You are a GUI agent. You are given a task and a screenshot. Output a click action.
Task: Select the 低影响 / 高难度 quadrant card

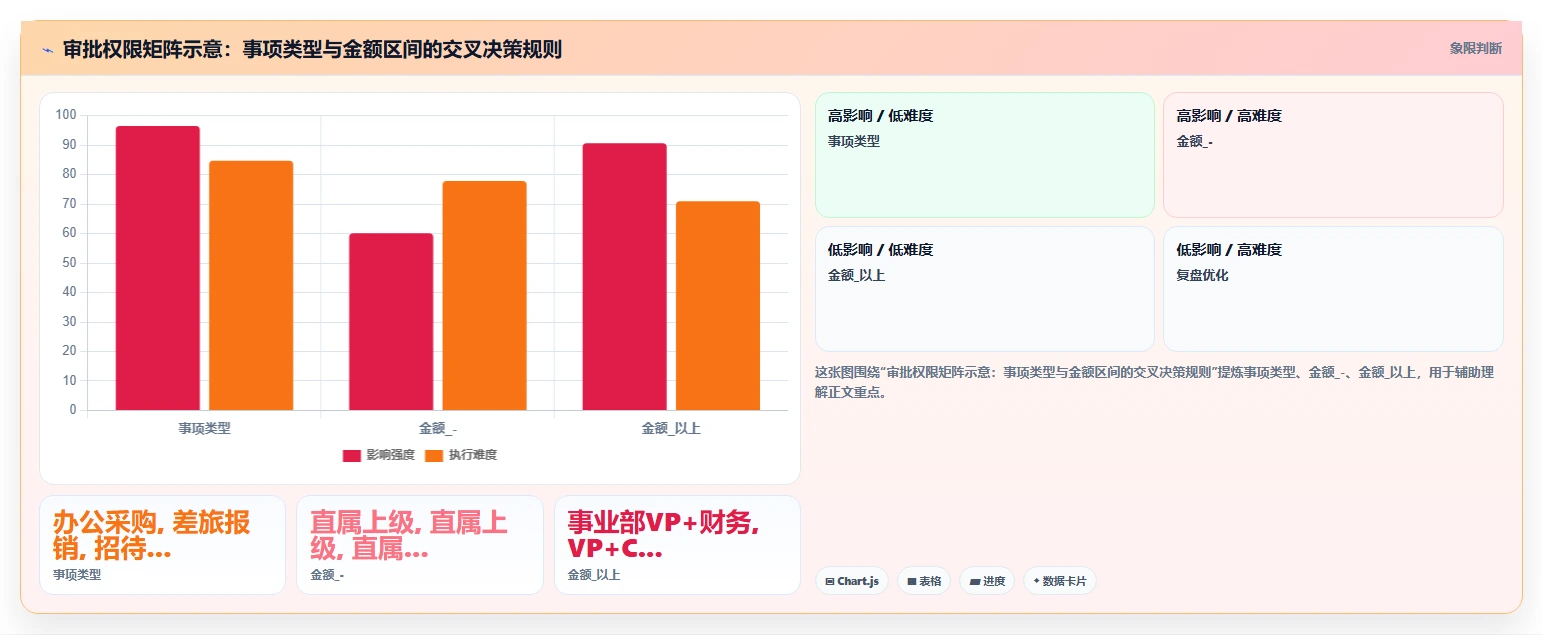(1333, 289)
